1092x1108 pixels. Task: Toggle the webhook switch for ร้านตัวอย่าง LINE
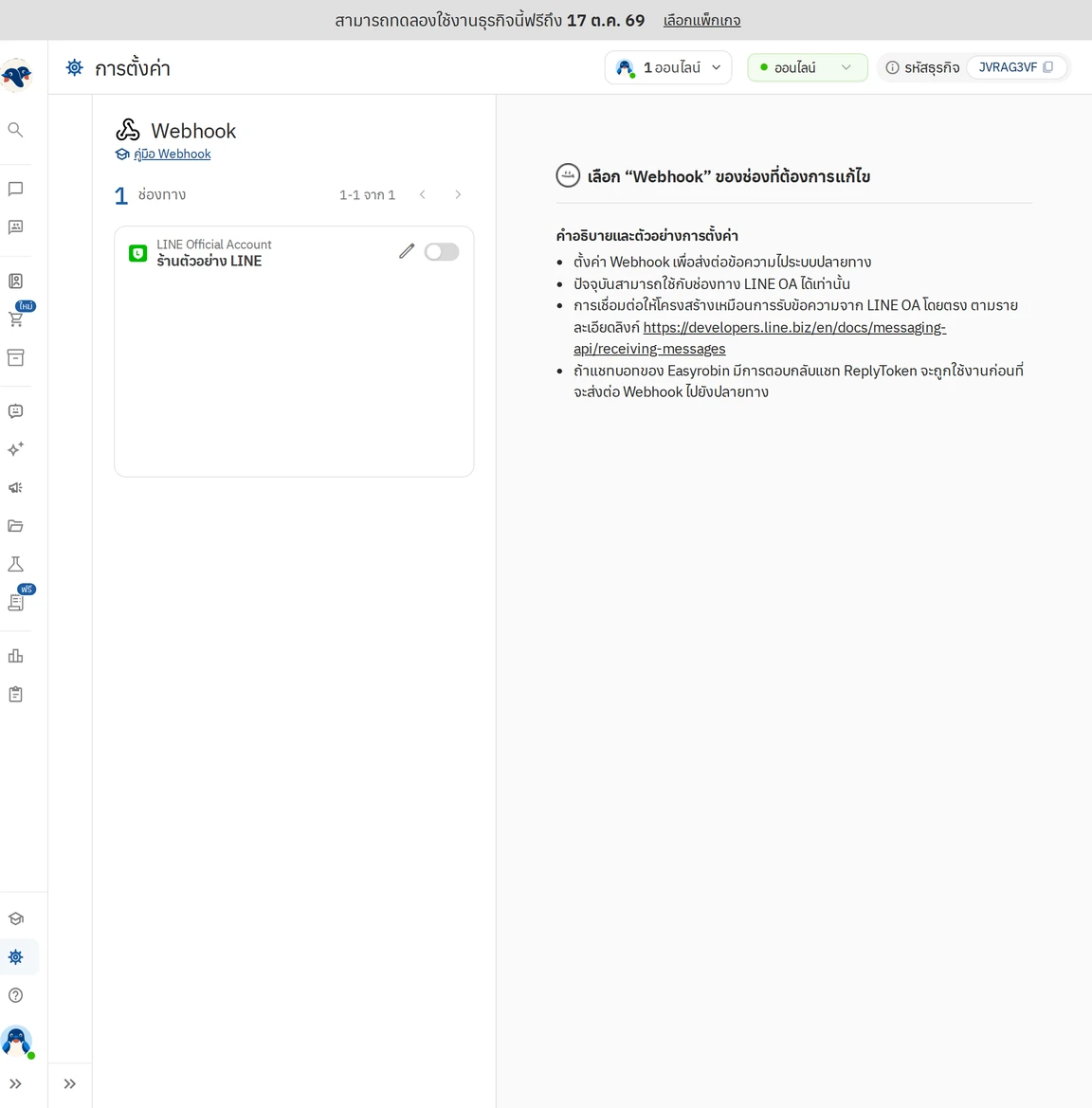tap(442, 251)
